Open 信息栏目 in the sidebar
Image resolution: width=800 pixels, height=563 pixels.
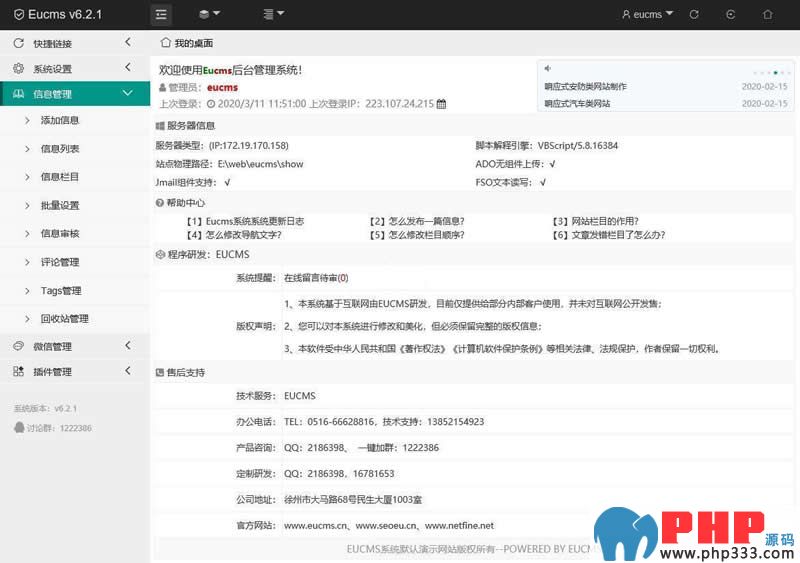pyautogui.click(x=60, y=177)
